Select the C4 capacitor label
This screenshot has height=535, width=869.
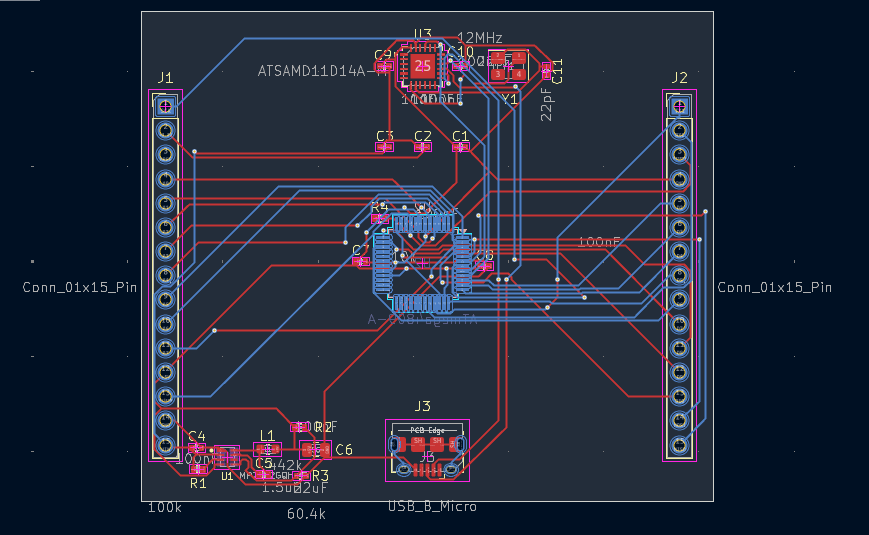(197, 436)
